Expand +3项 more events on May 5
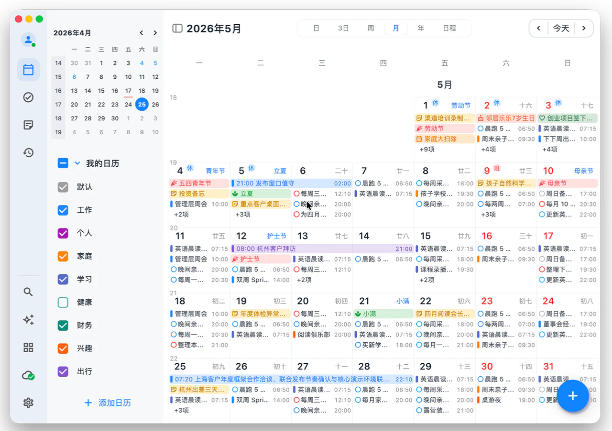Image resolution: width=612 pixels, height=431 pixels. 243,214
